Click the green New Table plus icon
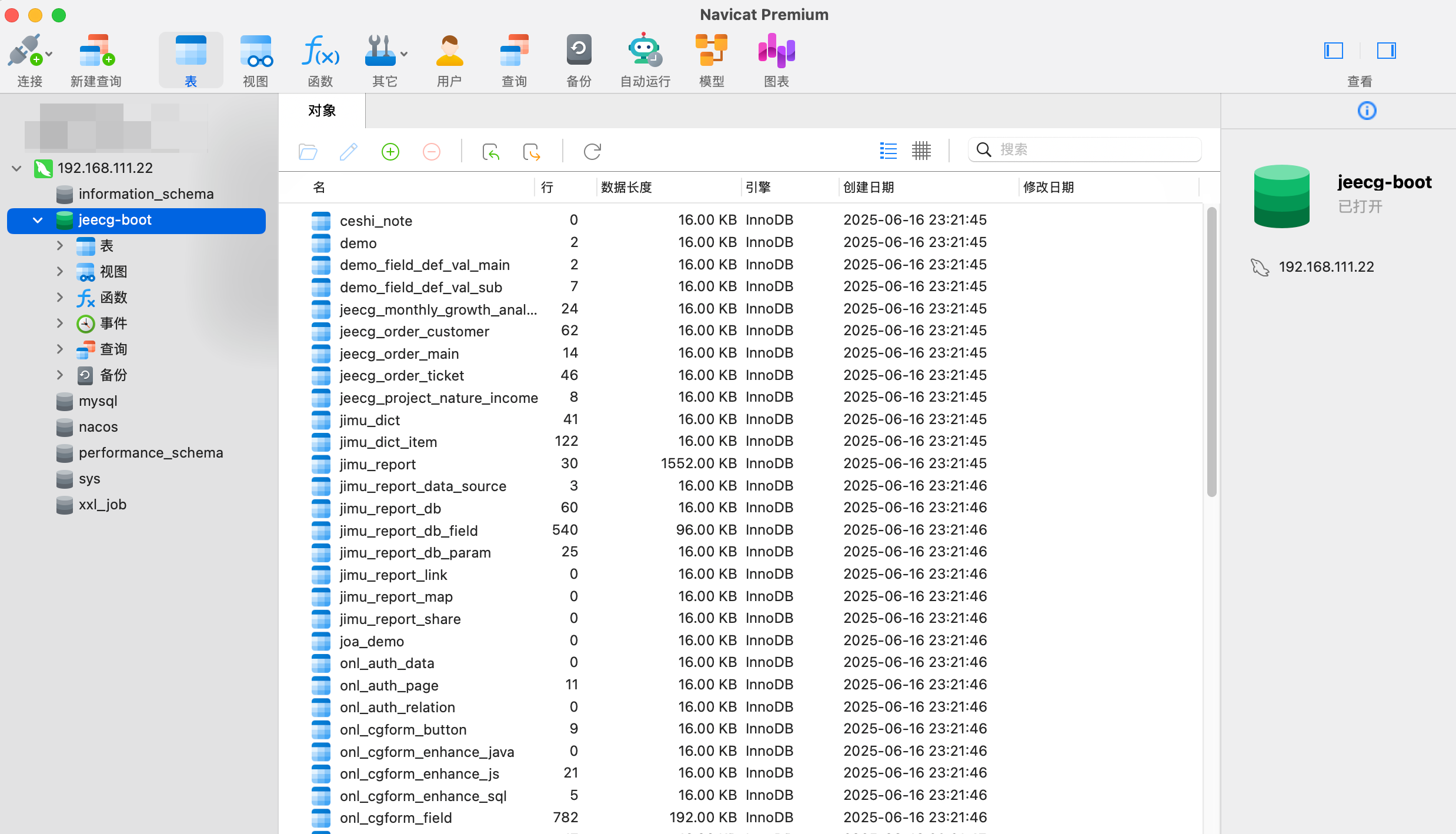 (x=390, y=152)
